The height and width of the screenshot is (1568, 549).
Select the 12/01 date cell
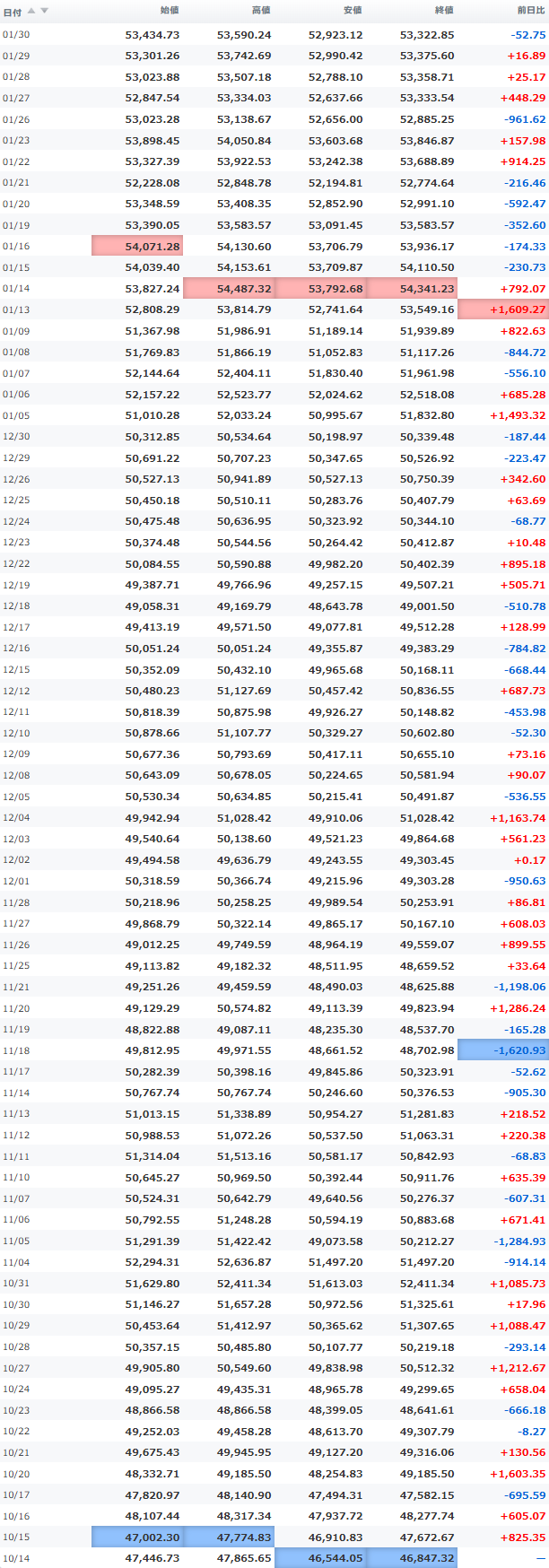tap(16, 881)
